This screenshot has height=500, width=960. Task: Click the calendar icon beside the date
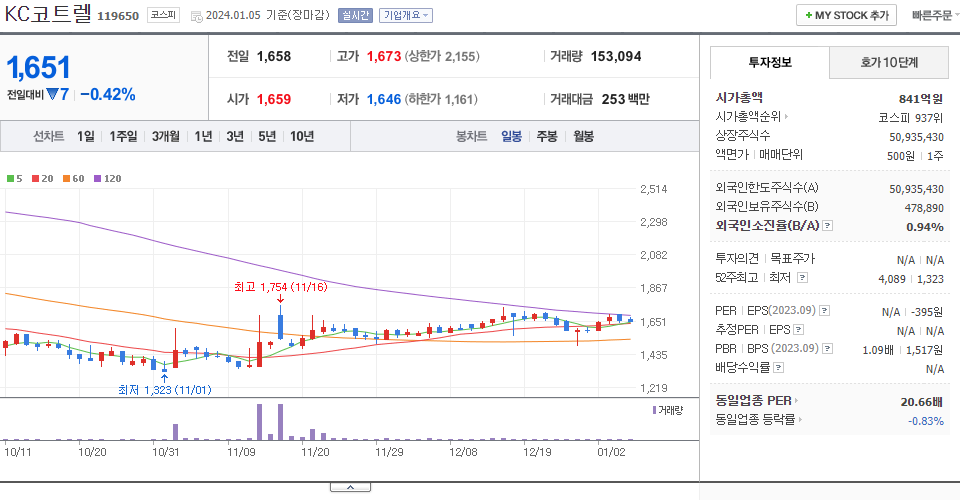pos(197,17)
